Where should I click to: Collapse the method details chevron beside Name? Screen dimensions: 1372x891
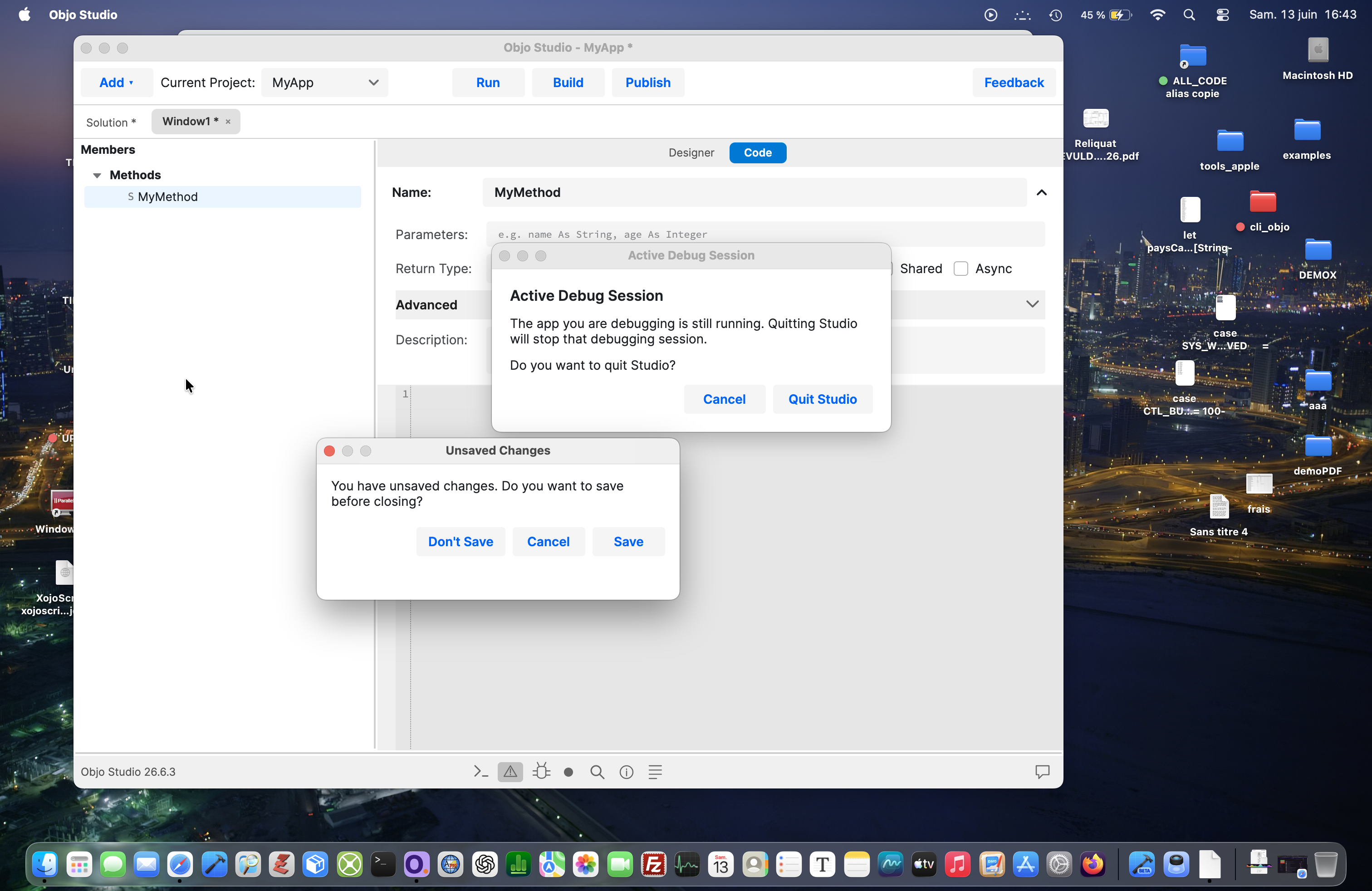coord(1041,192)
